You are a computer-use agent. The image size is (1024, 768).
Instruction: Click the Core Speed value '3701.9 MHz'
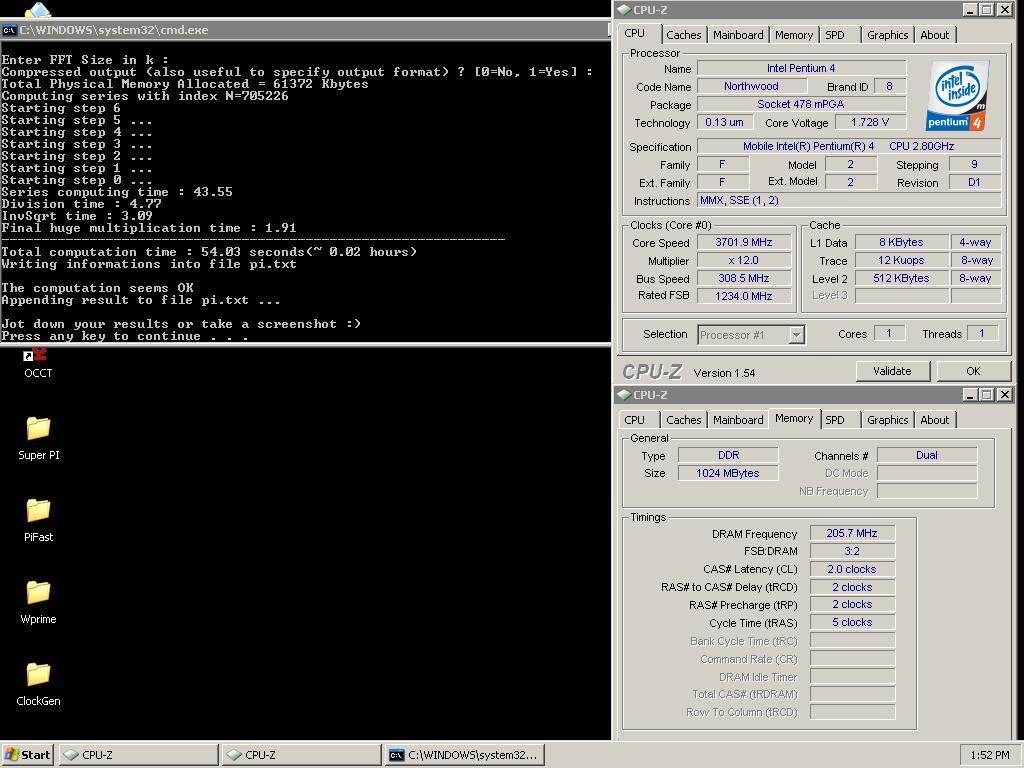coord(744,242)
